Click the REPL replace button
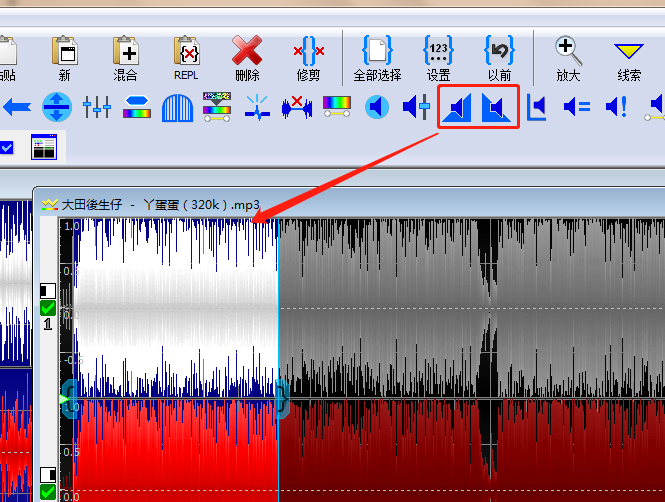 (x=186, y=57)
